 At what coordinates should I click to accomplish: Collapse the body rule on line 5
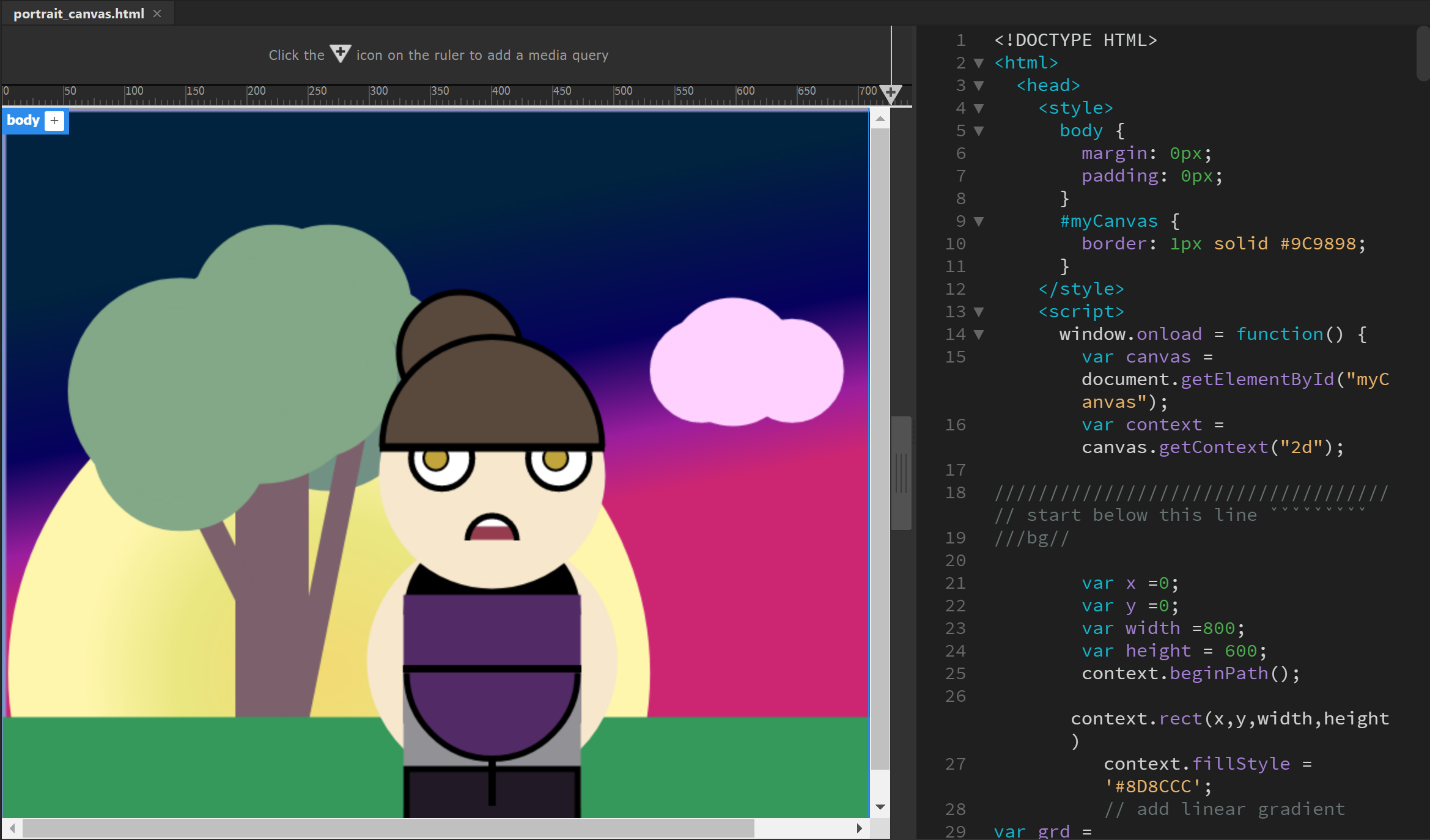click(x=979, y=131)
